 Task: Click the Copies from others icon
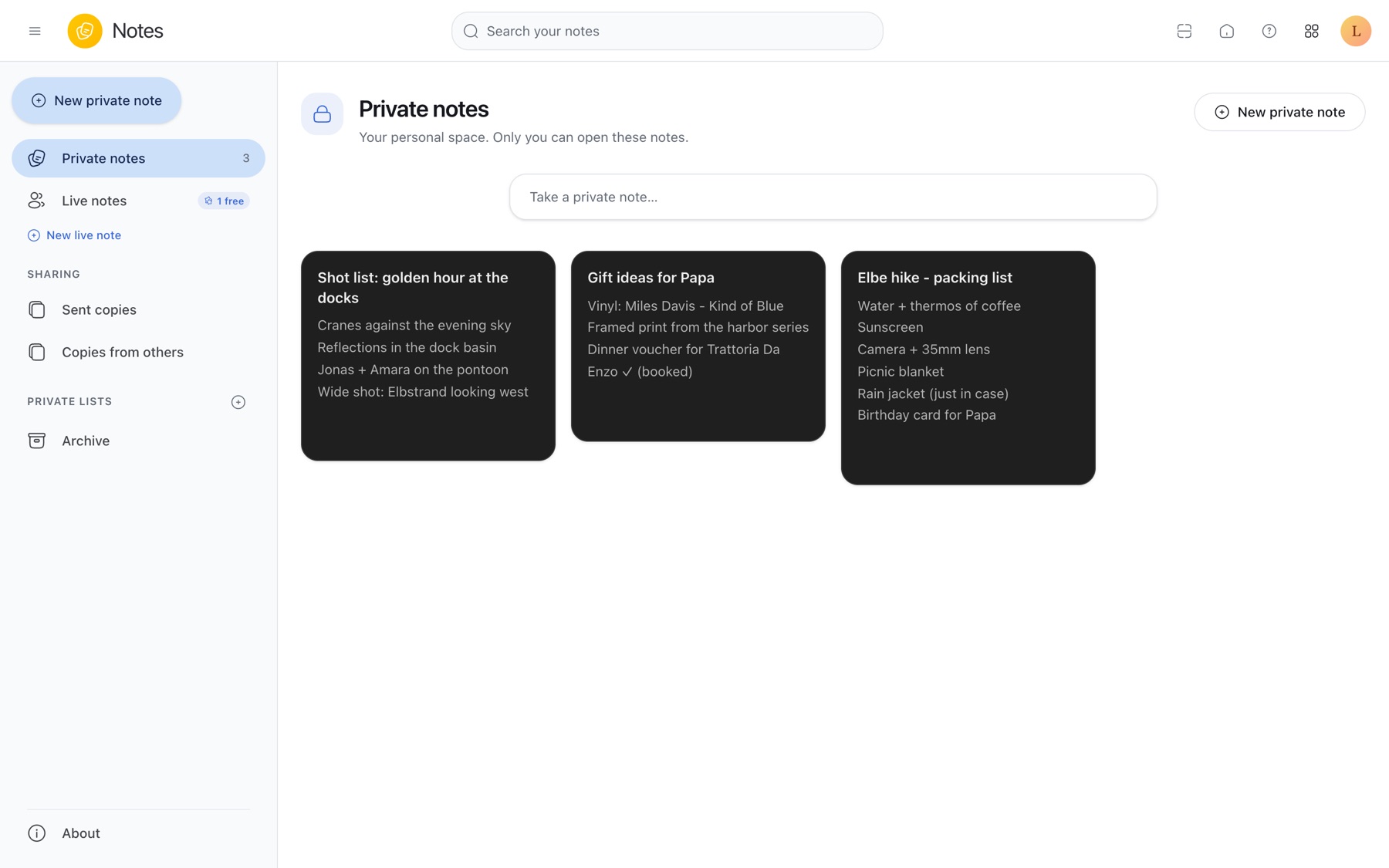(x=36, y=352)
